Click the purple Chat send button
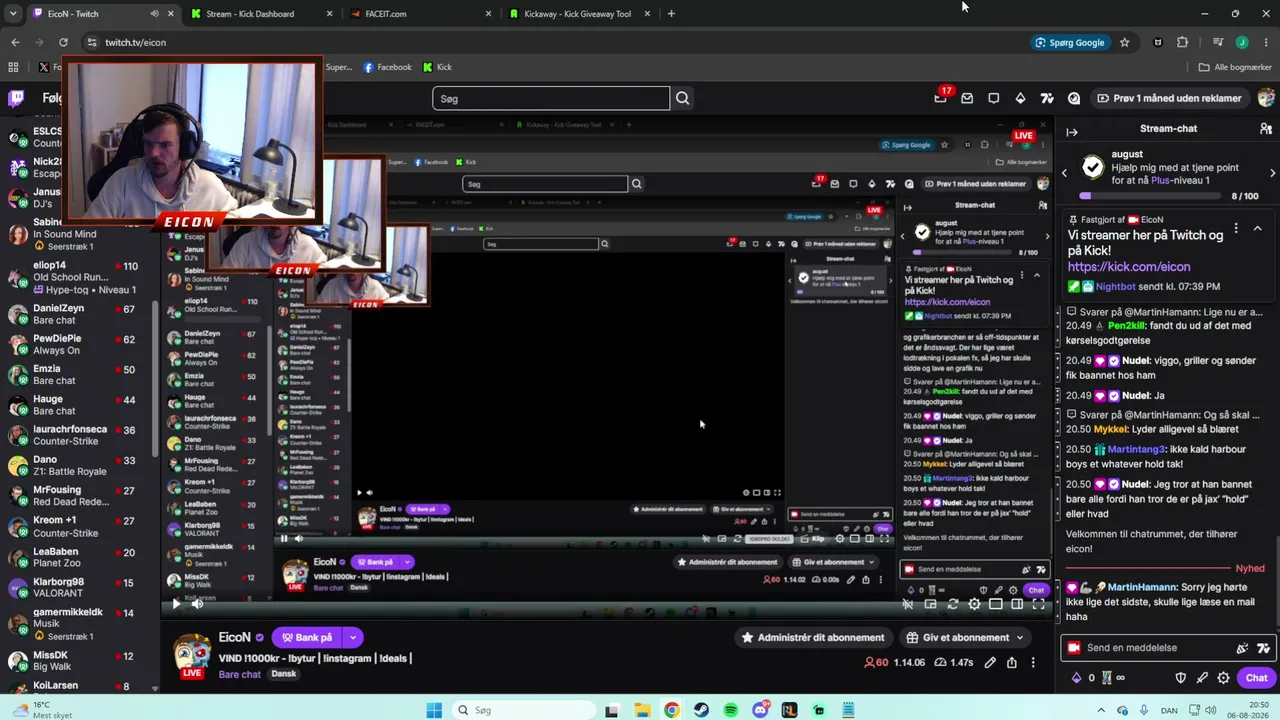Screen dimensions: 1280x720 point(1256,678)
